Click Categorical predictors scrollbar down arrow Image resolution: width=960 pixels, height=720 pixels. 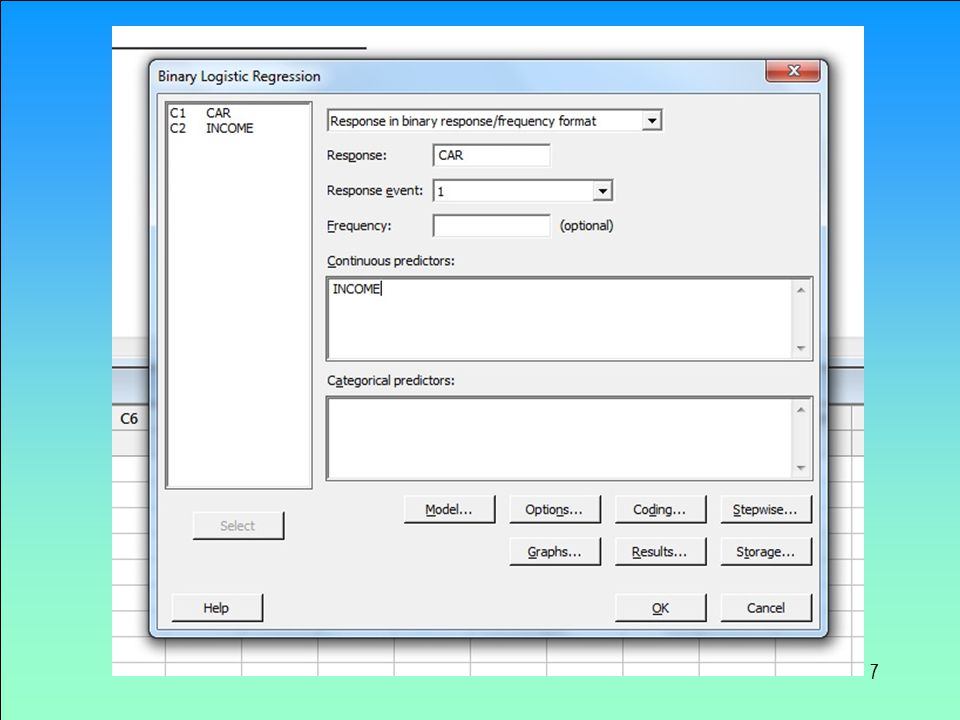point(801,468)
